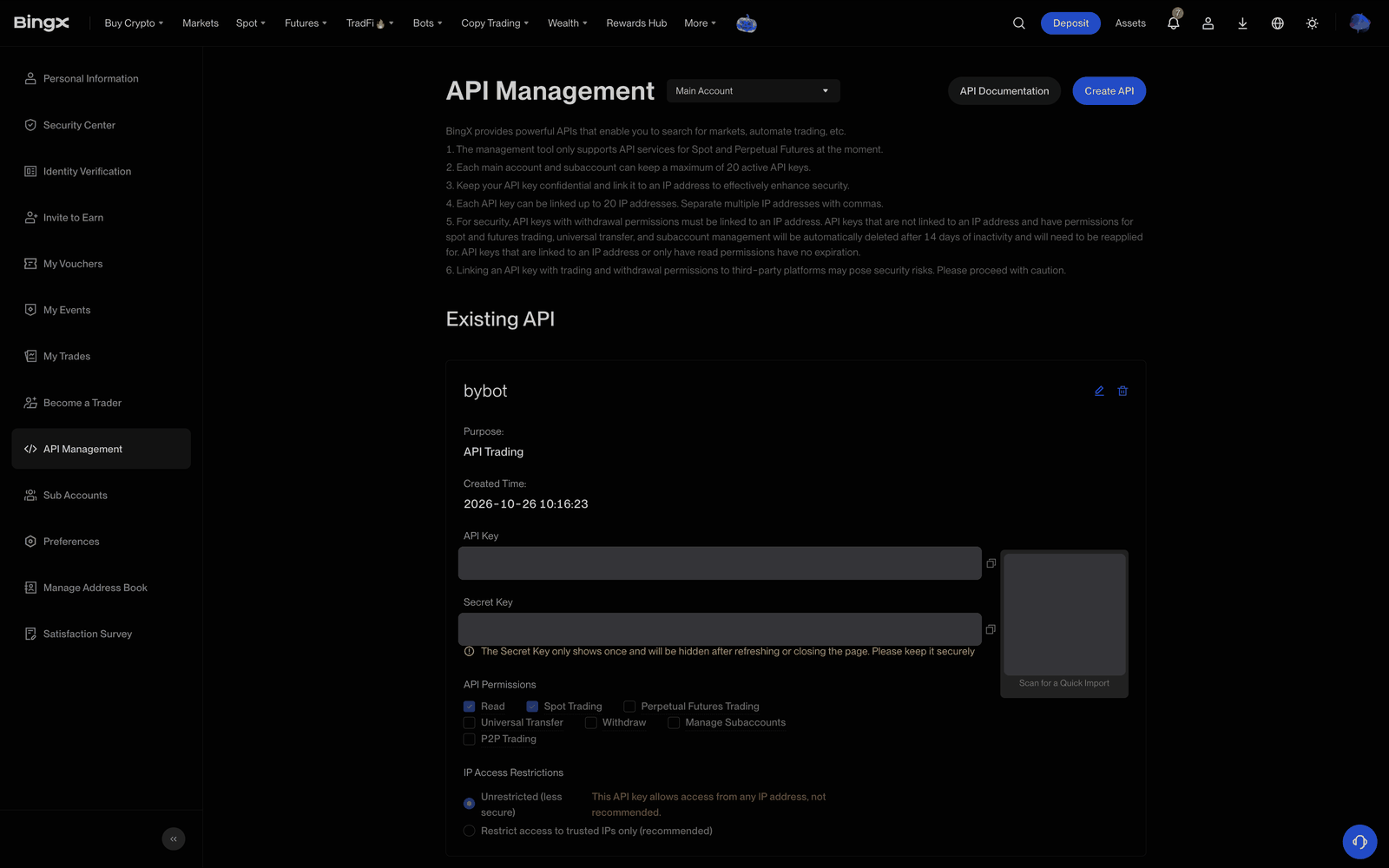Switch theme with the sun icon
The image size is (1389, 868).
tap(1312, 23)
